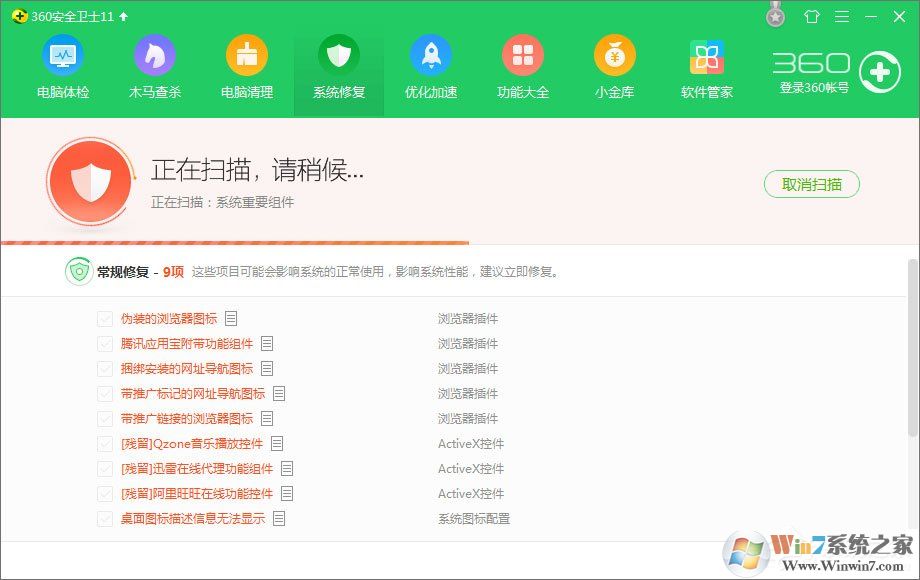
Task: Open details for 带推广标记的网址导航图标
Action: point(277,393)
